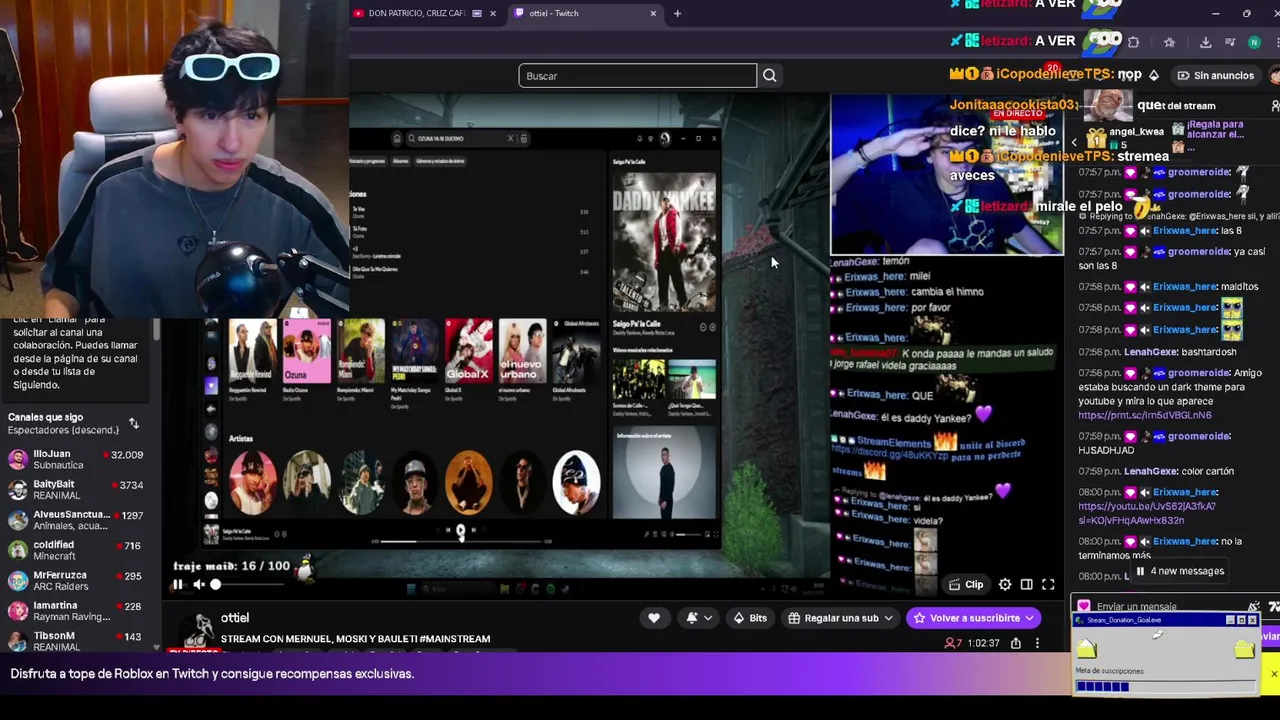
Task: Click the search magnifier button
Action: coord(769,76)
